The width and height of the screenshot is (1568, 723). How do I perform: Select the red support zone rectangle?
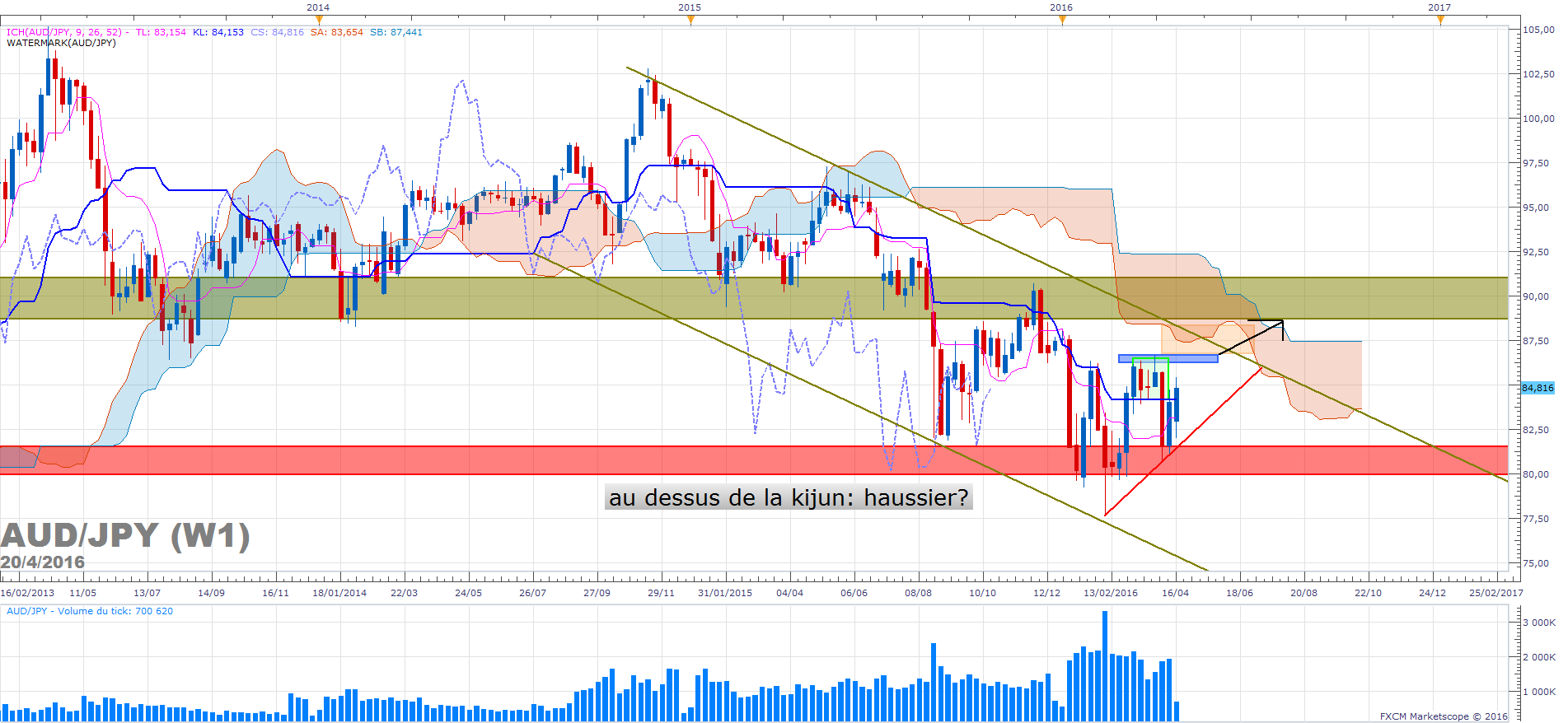point(754,460)
